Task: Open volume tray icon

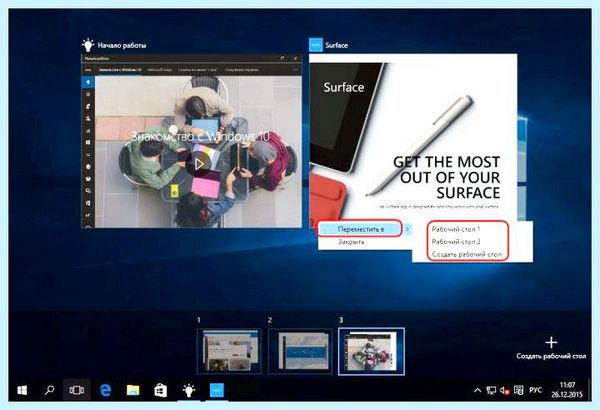Action: click(504, 390)
